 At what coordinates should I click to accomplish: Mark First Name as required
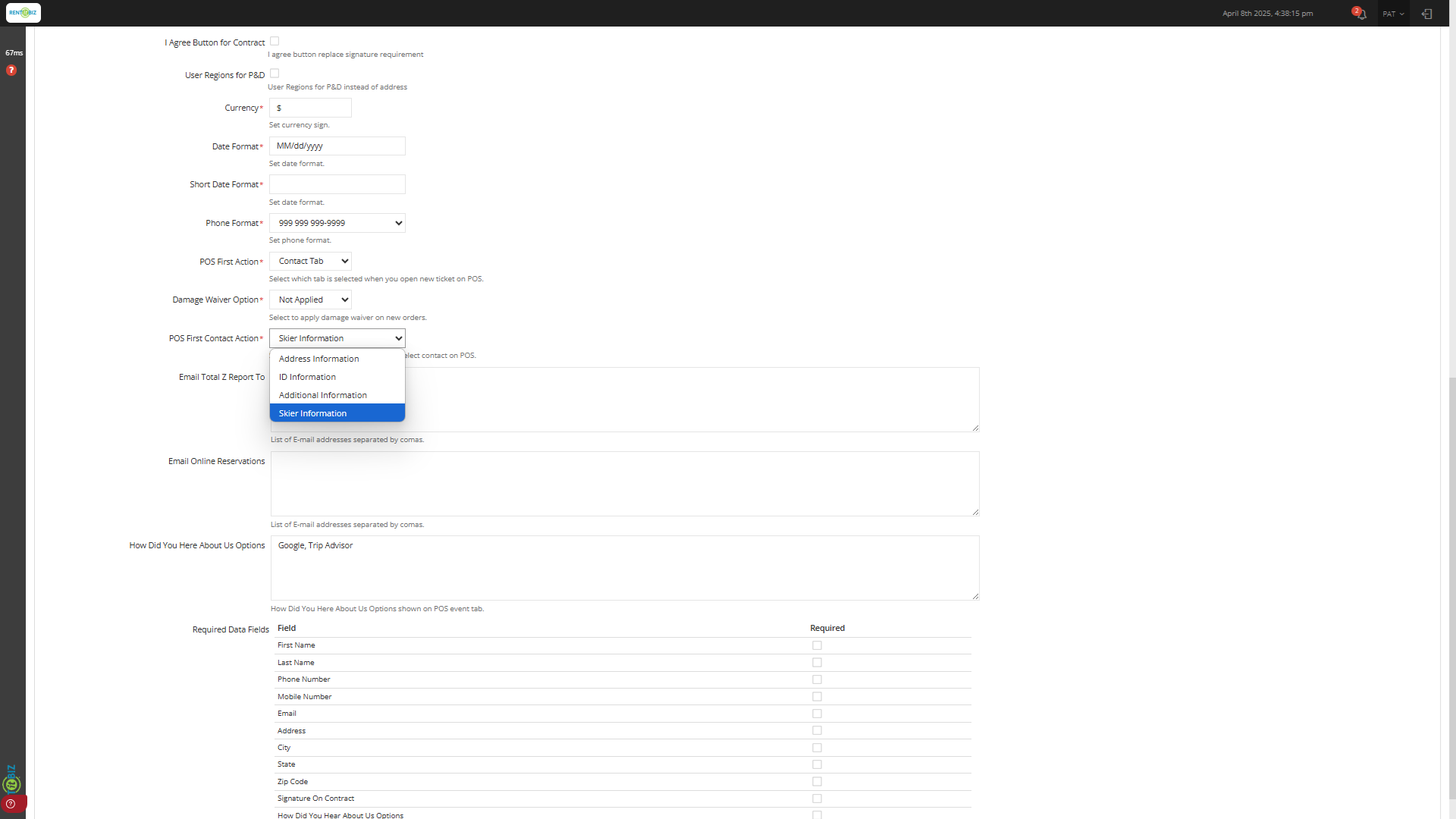click(x=817, y=645)
